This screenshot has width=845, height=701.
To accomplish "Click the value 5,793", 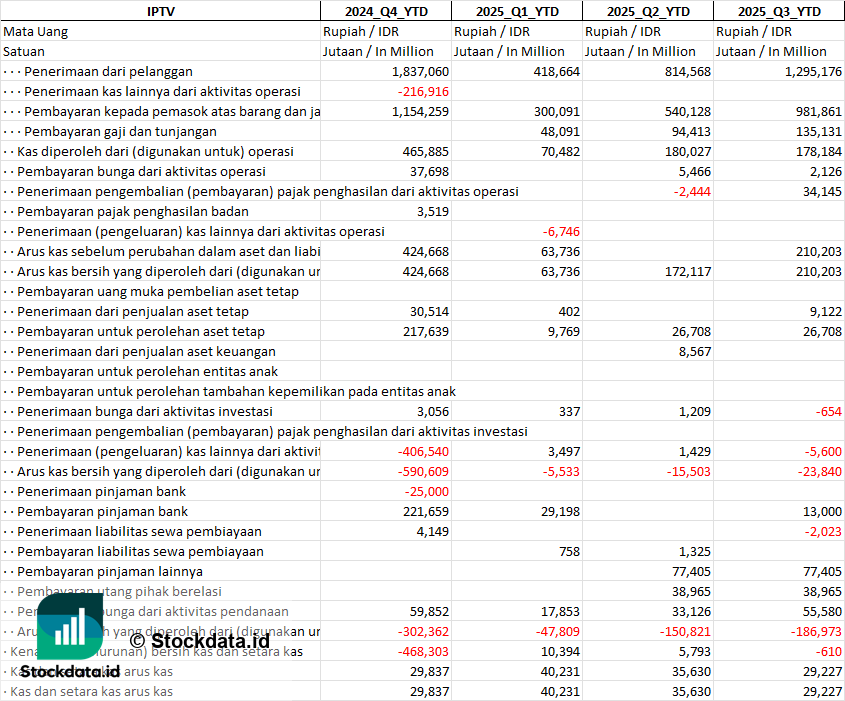I will click(695, 651).
